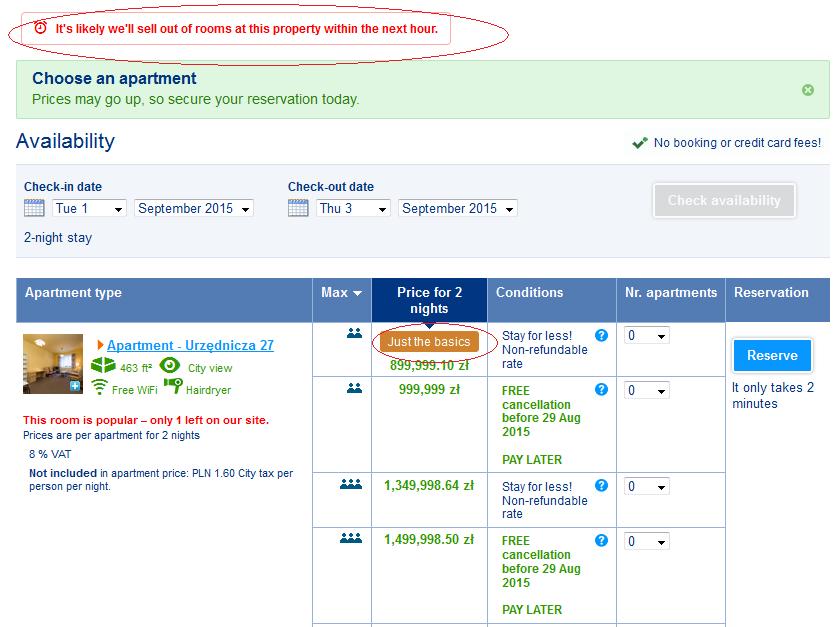Image resolution: width=839 pixels, height=627 pixels.
Task: Open the Apartment - Urzędnicza 27 link
Action: coord(190,346)
